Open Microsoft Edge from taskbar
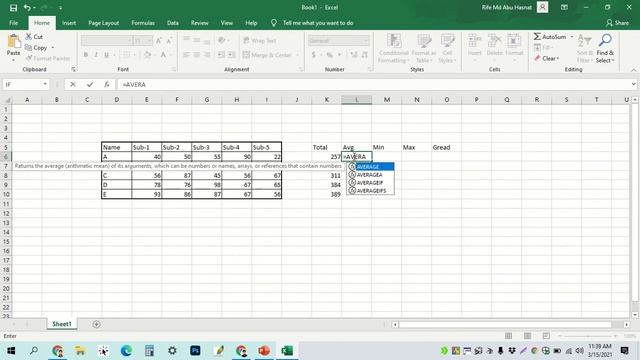This screenshot has width=640, height=360. [126, 351]
